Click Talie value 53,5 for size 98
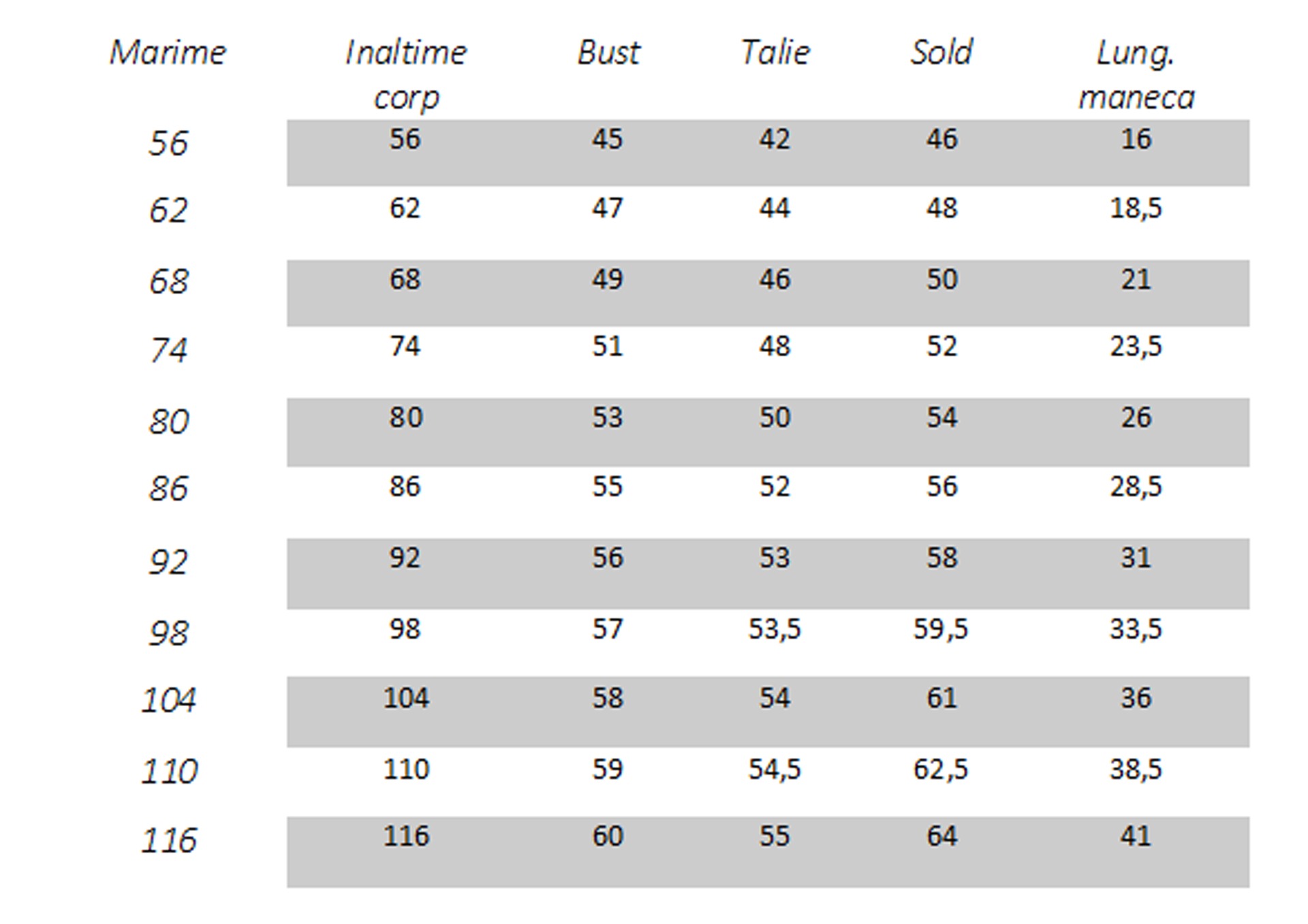Screen dimensions: 1308x924 (x=775, y=629)
